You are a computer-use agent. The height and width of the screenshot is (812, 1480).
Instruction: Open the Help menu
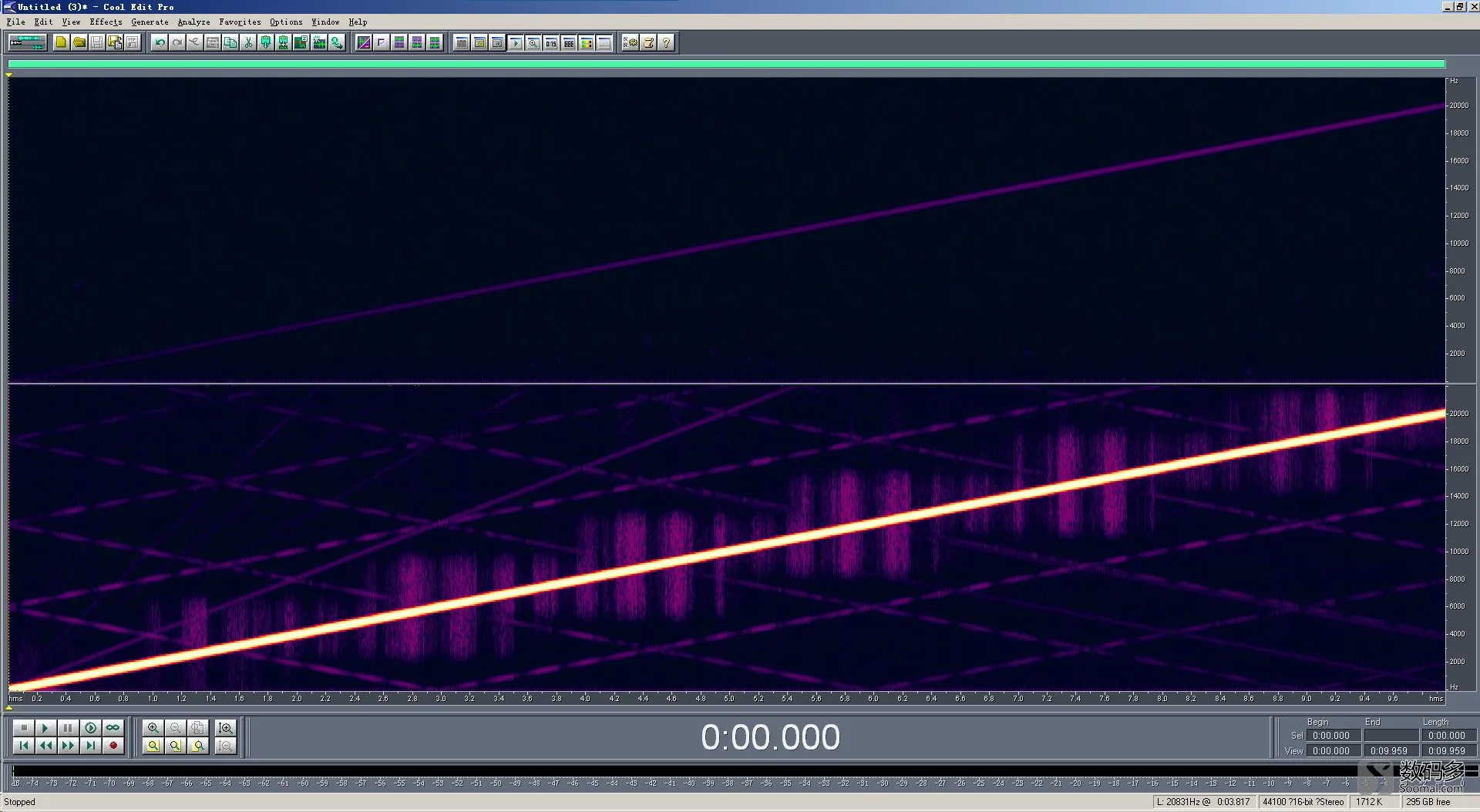click(x=358, y=22)
